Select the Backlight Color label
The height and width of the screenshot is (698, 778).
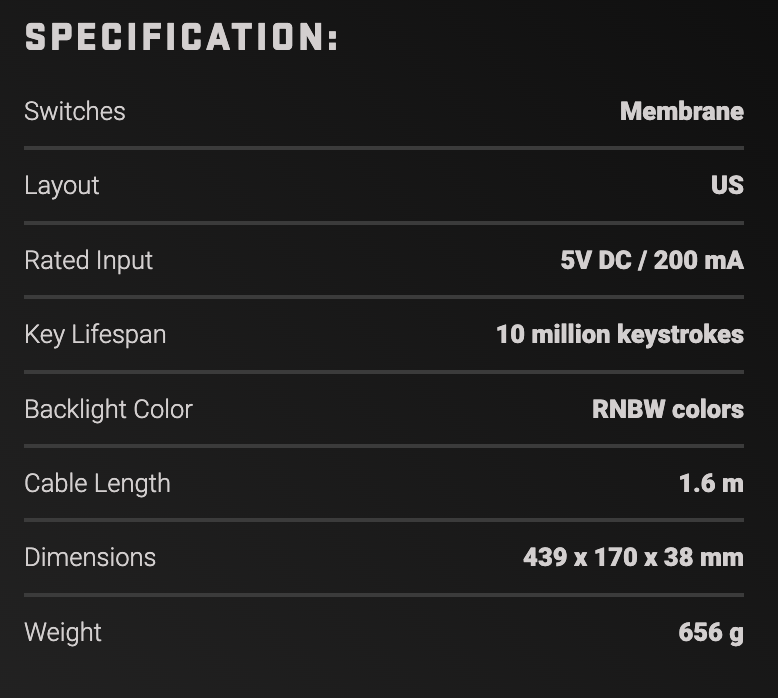[x=108, y=409]
